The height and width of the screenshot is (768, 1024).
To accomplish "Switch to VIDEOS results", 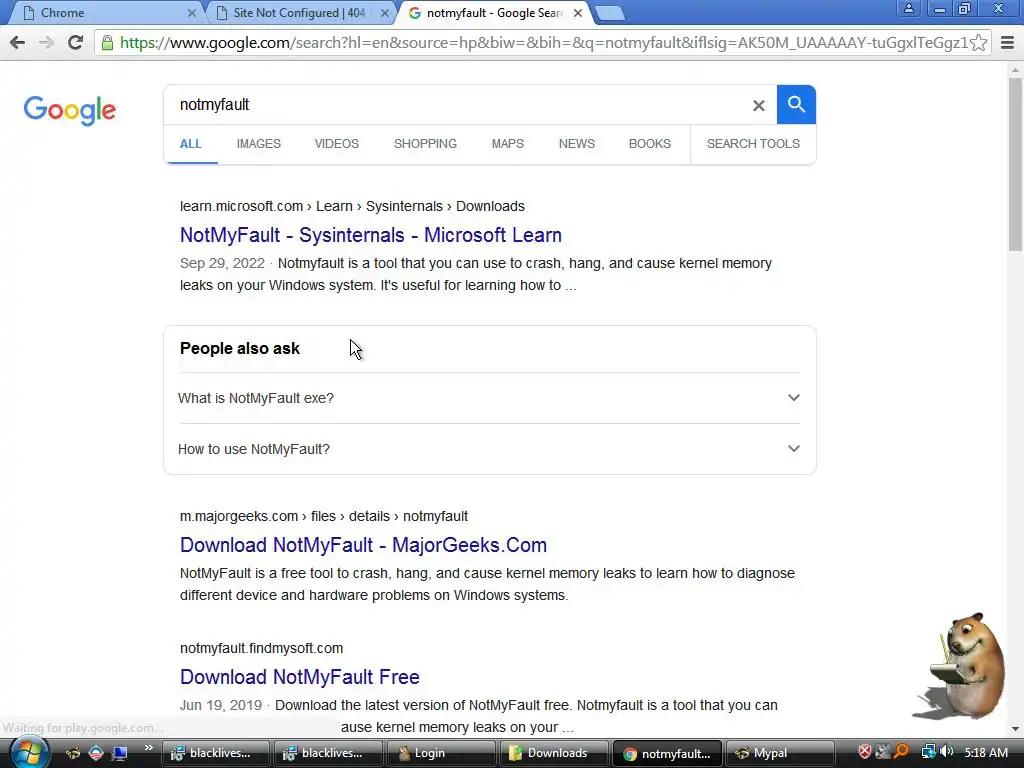I will [x=337, y=144].
